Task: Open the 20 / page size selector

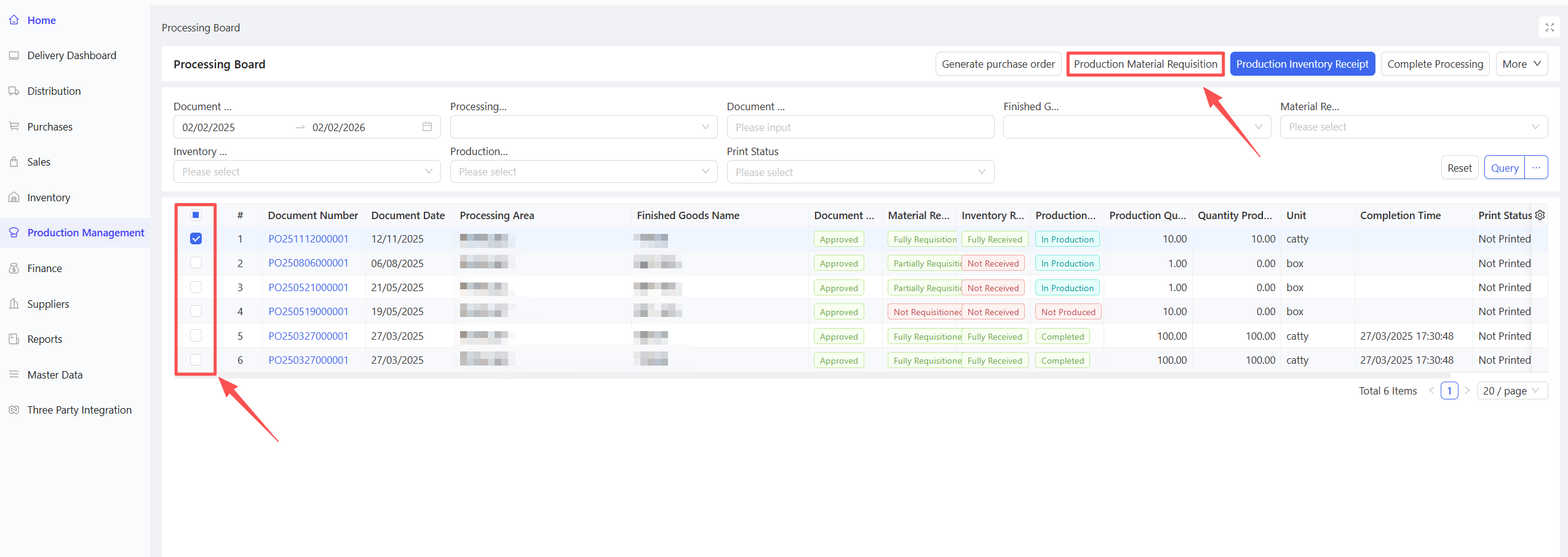Action: 1511,391
